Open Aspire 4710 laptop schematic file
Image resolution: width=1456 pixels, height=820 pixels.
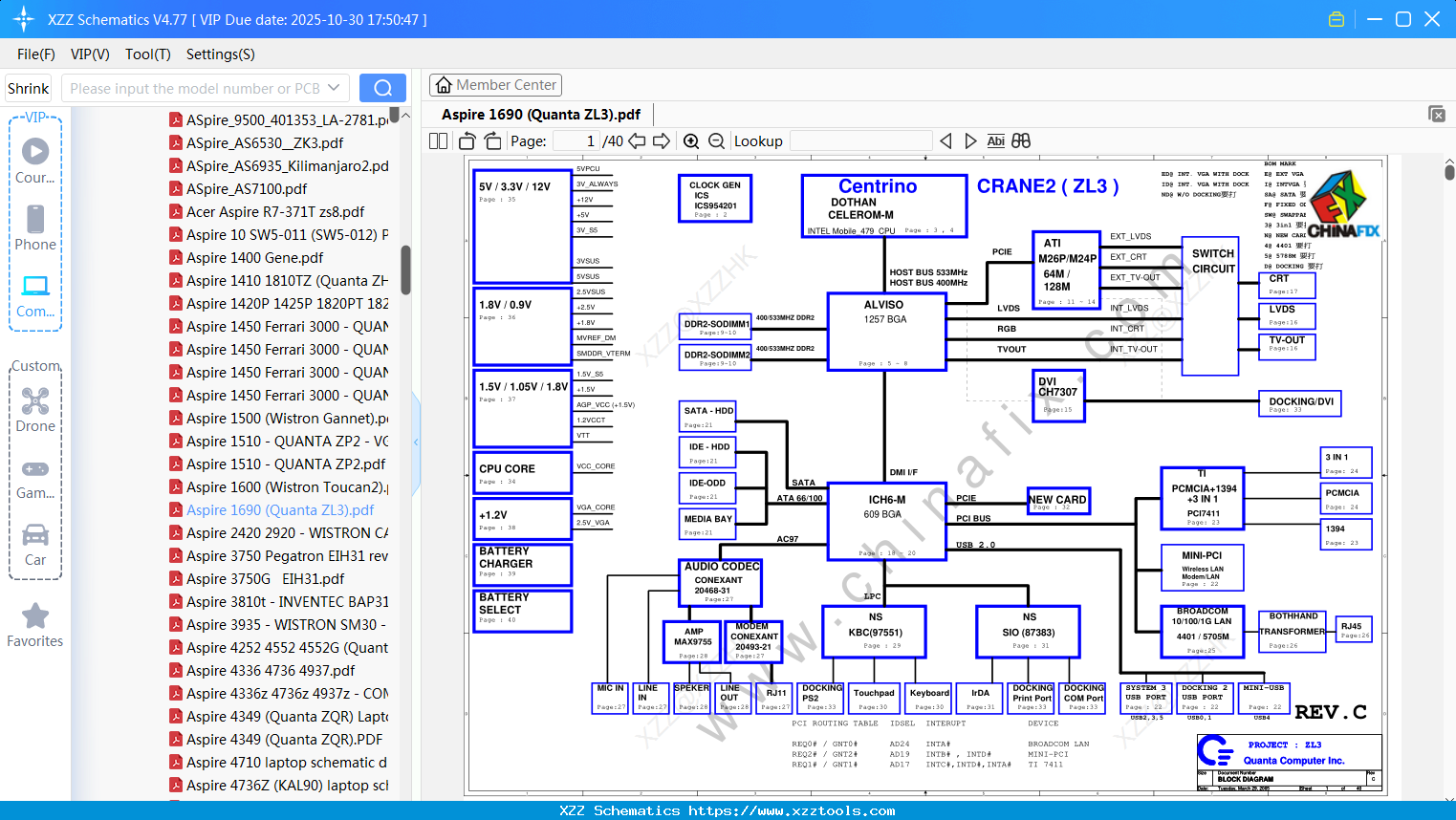288,762
